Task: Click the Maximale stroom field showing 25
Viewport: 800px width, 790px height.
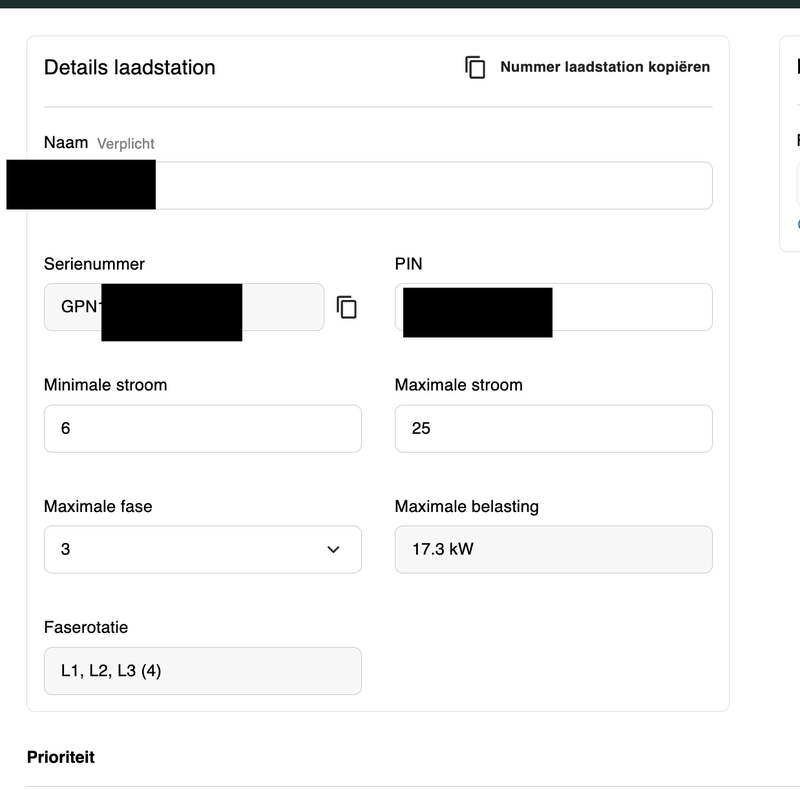Action: tap(554, 428)
